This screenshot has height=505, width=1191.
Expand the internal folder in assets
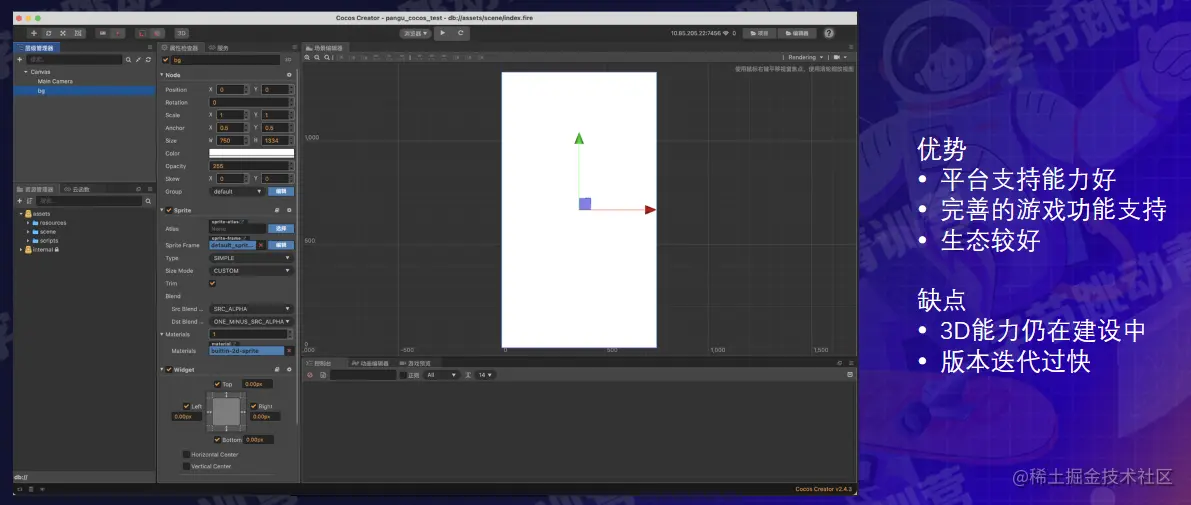pos(21,249)
